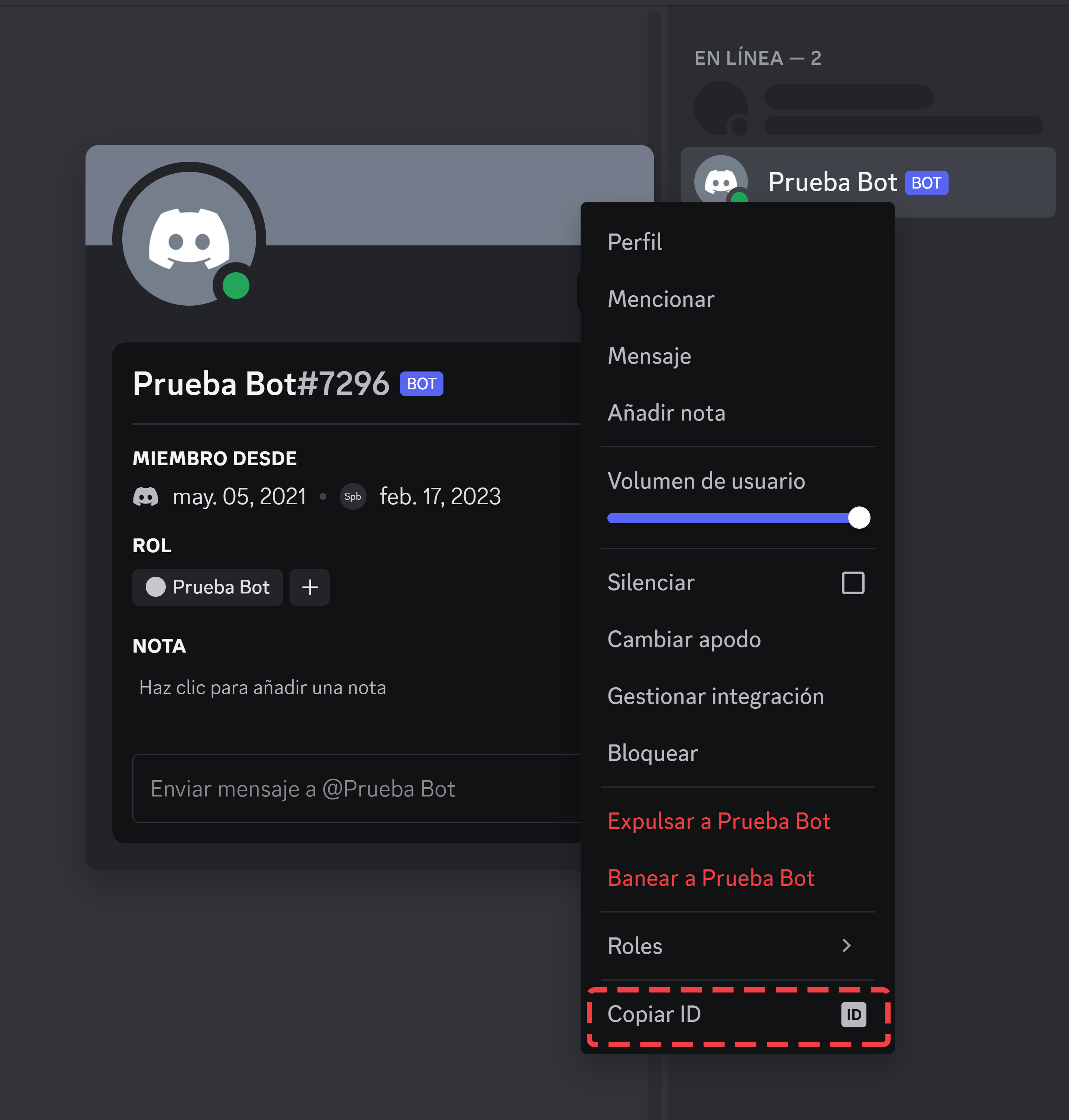The image size is (1069, 1120).
Task: Select Prueba Bot in the member list
Action: [x=867, y=183]
